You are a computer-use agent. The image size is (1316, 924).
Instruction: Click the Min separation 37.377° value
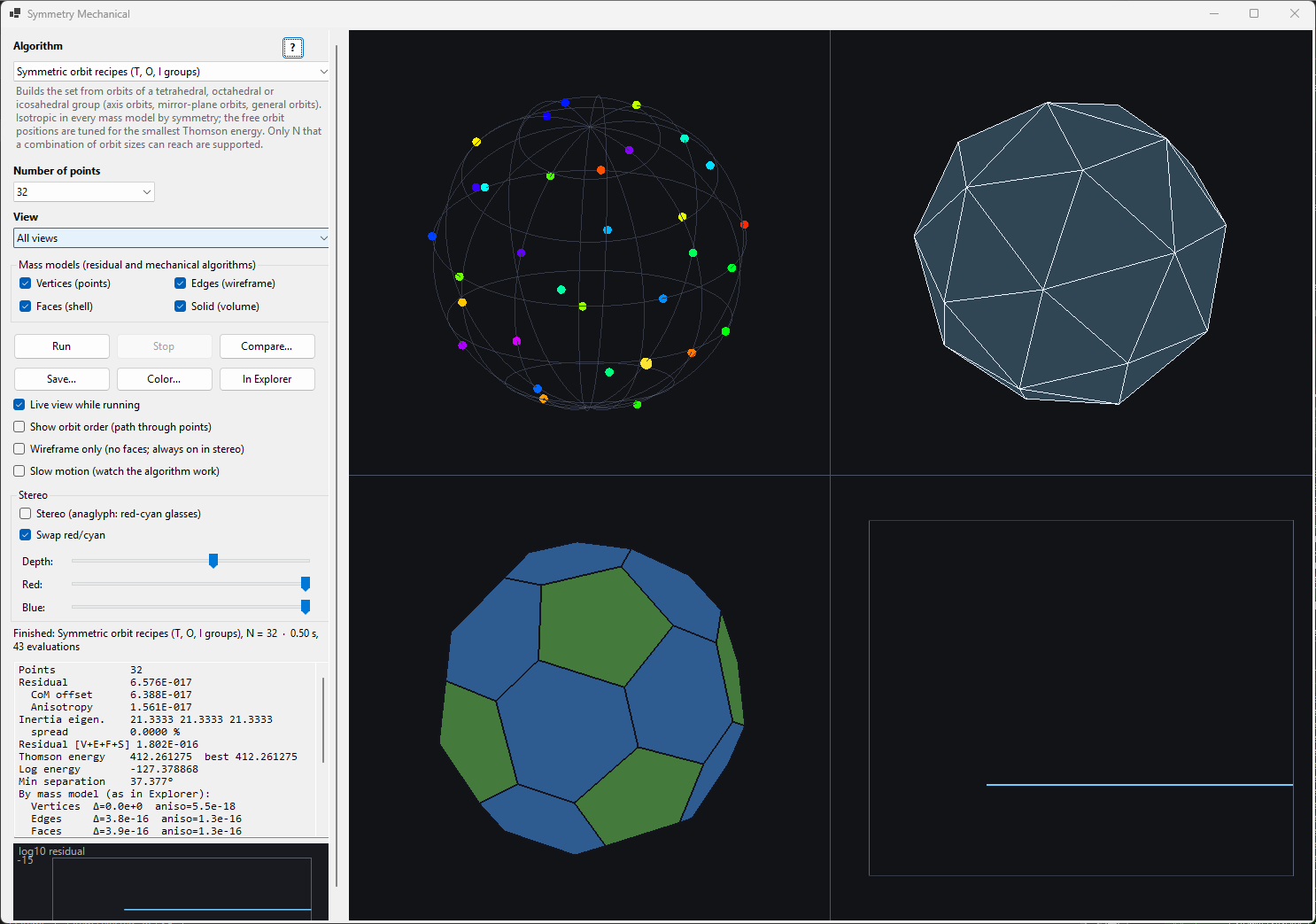(151, 781)
